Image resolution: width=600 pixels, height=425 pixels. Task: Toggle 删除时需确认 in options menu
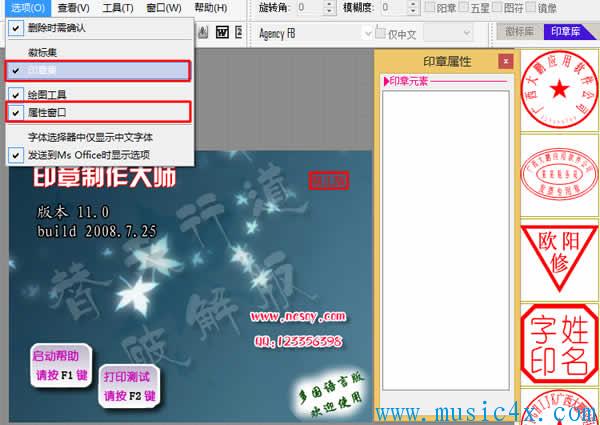[x=100, y=28]
